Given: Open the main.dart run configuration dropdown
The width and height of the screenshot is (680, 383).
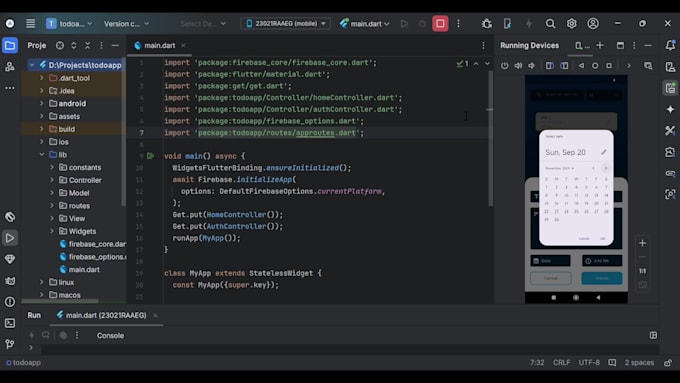Looking at the screenshot, I should (x=364, y=23).
